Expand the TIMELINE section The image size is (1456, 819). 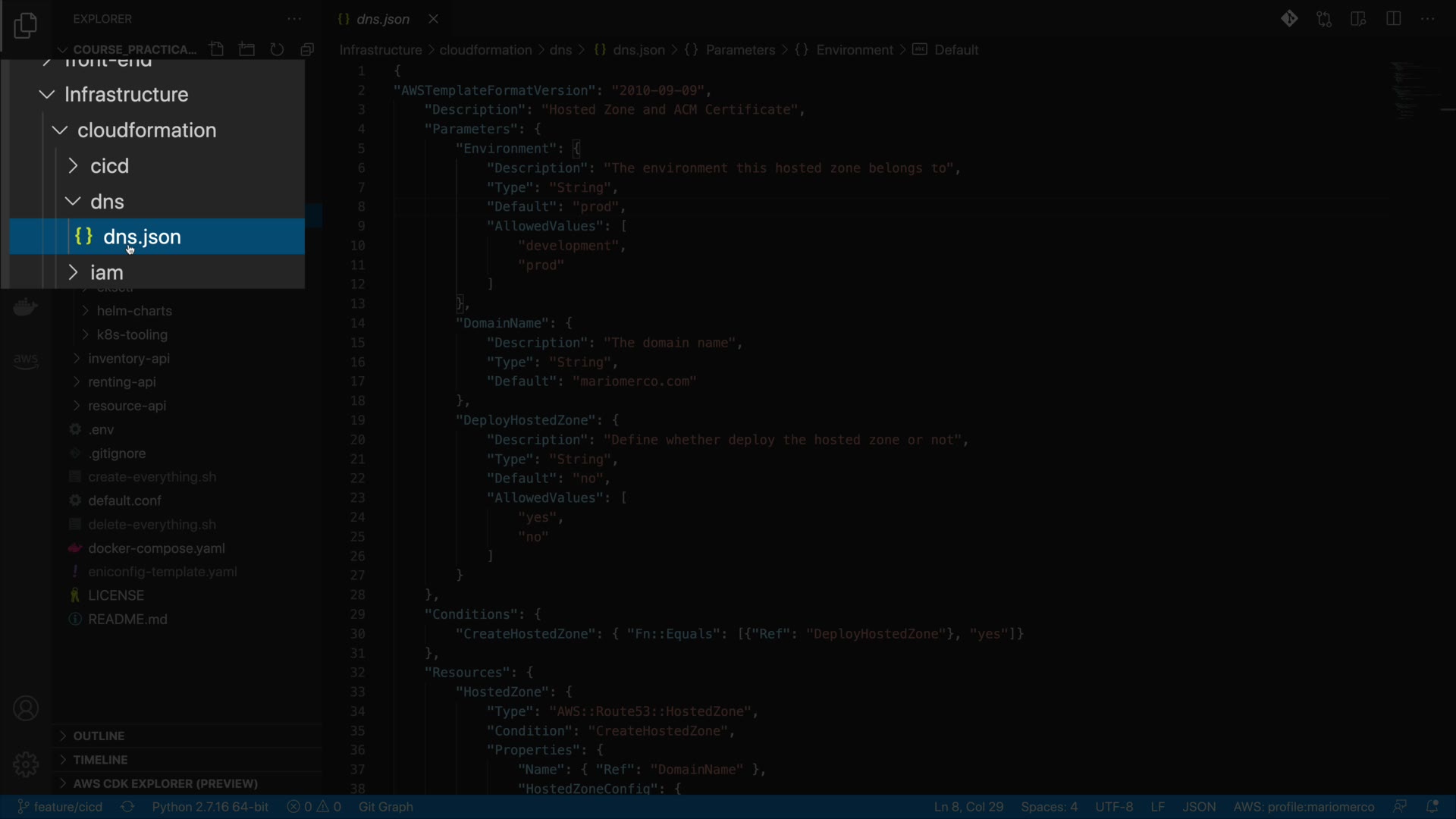pyautogui.click(x=100, y=760)
